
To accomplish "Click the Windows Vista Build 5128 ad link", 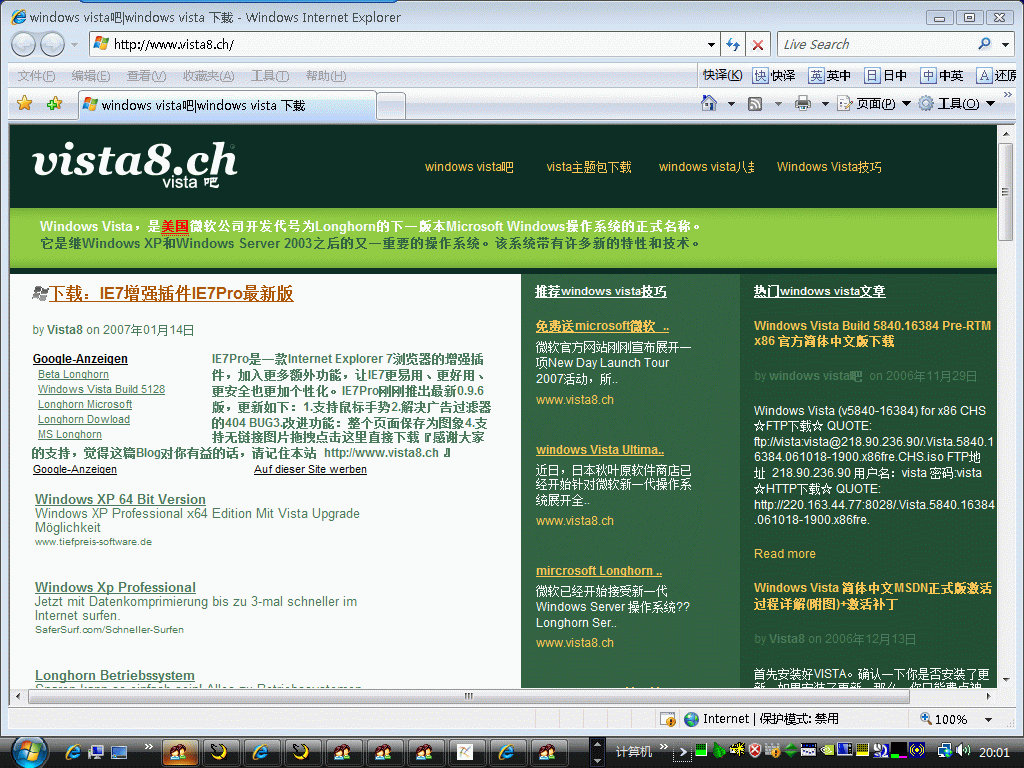I will click(x=101, y=389).
